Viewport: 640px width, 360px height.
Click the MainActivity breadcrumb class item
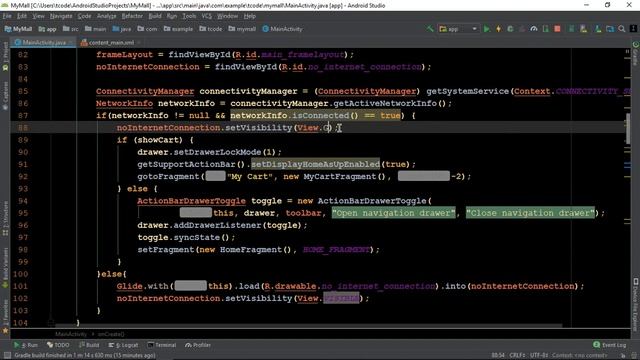282,29
